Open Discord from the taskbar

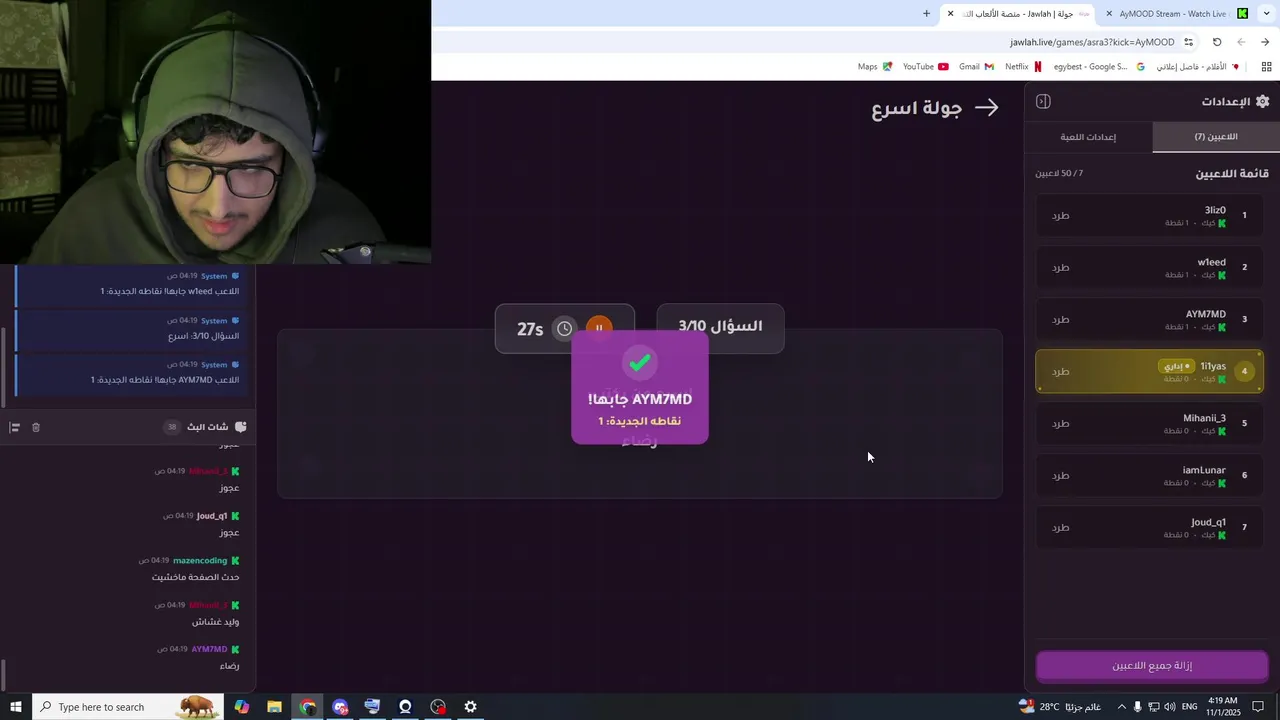coord(340,707)
